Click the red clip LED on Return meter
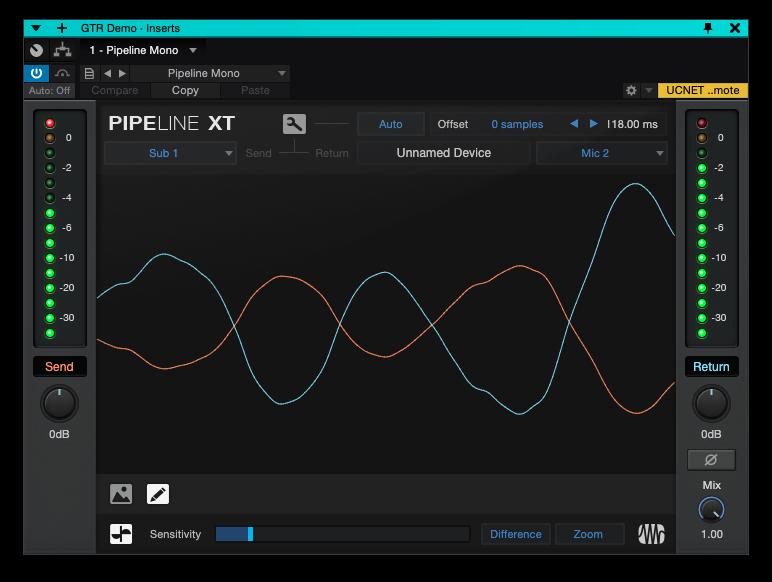Image resolution: width=772 pixels, height=582 pixels. (x=702, y=123)
